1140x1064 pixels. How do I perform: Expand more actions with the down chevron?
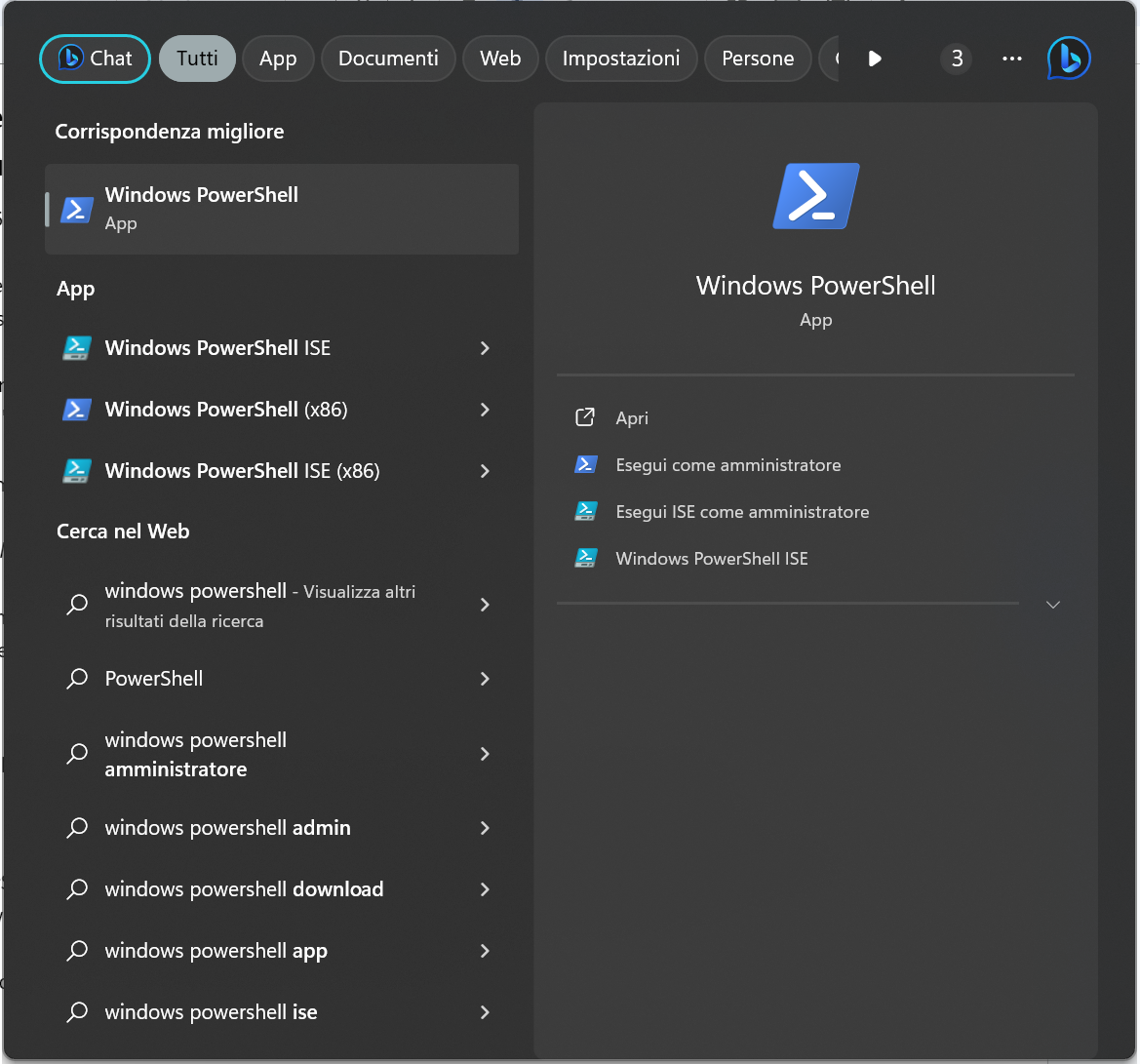(1052, 605)
